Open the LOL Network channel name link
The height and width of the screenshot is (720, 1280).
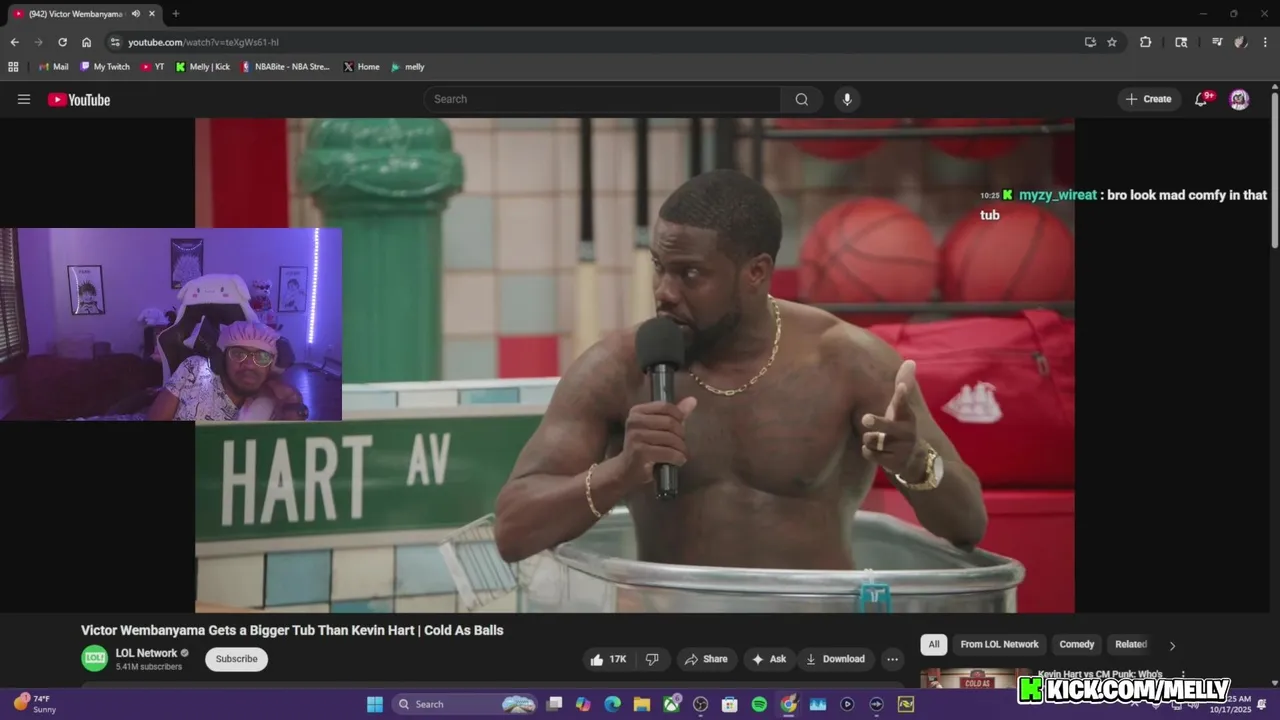[x=146, y=653]
